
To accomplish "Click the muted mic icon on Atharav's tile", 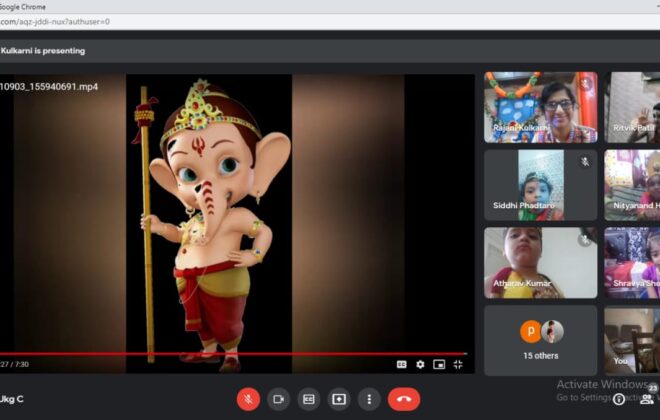I will [x=585, y=239].
